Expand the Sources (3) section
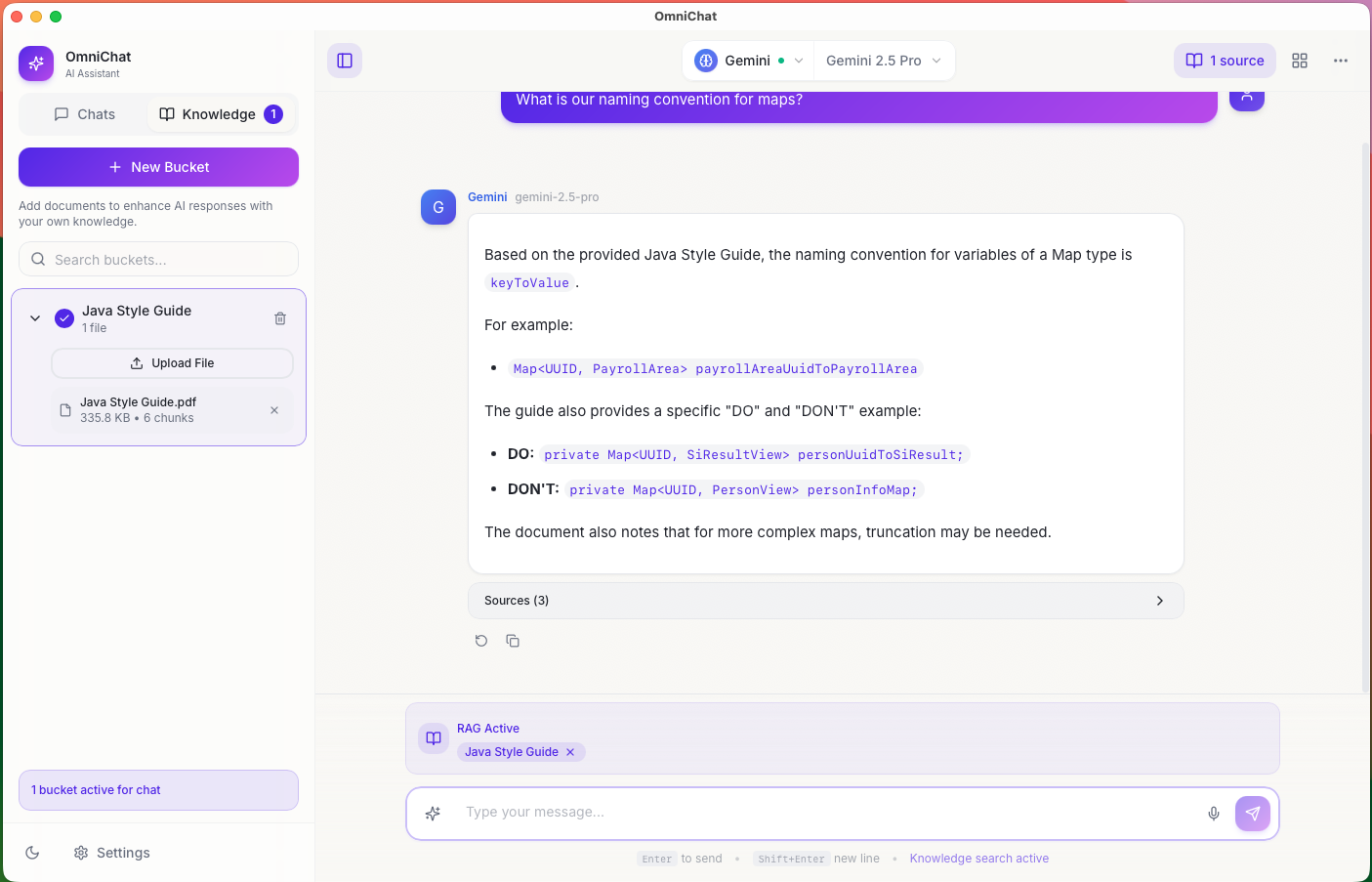Image resolution: width=1372 pixels, height=882 pixels. (825, 601)
